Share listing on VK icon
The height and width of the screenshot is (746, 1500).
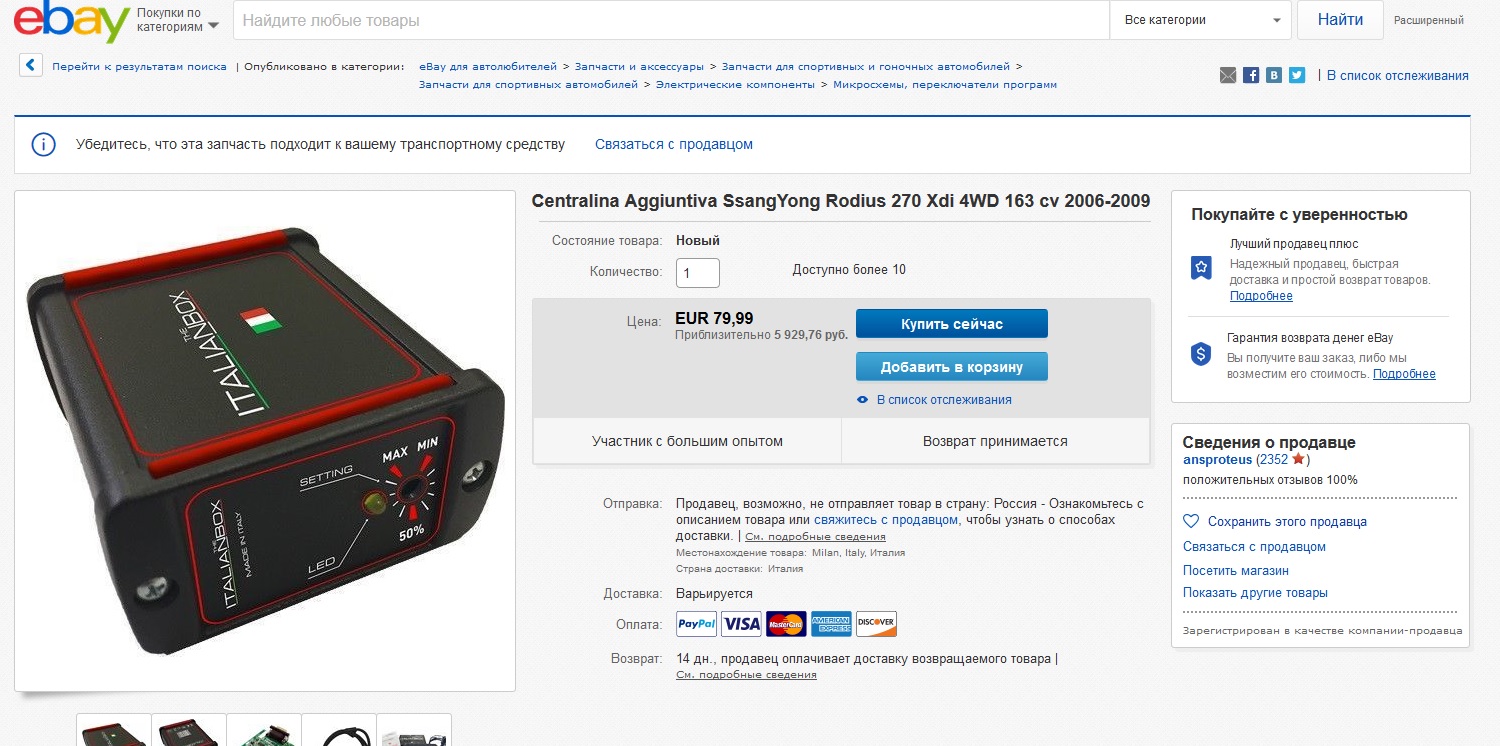click(x=1274, y=75)
